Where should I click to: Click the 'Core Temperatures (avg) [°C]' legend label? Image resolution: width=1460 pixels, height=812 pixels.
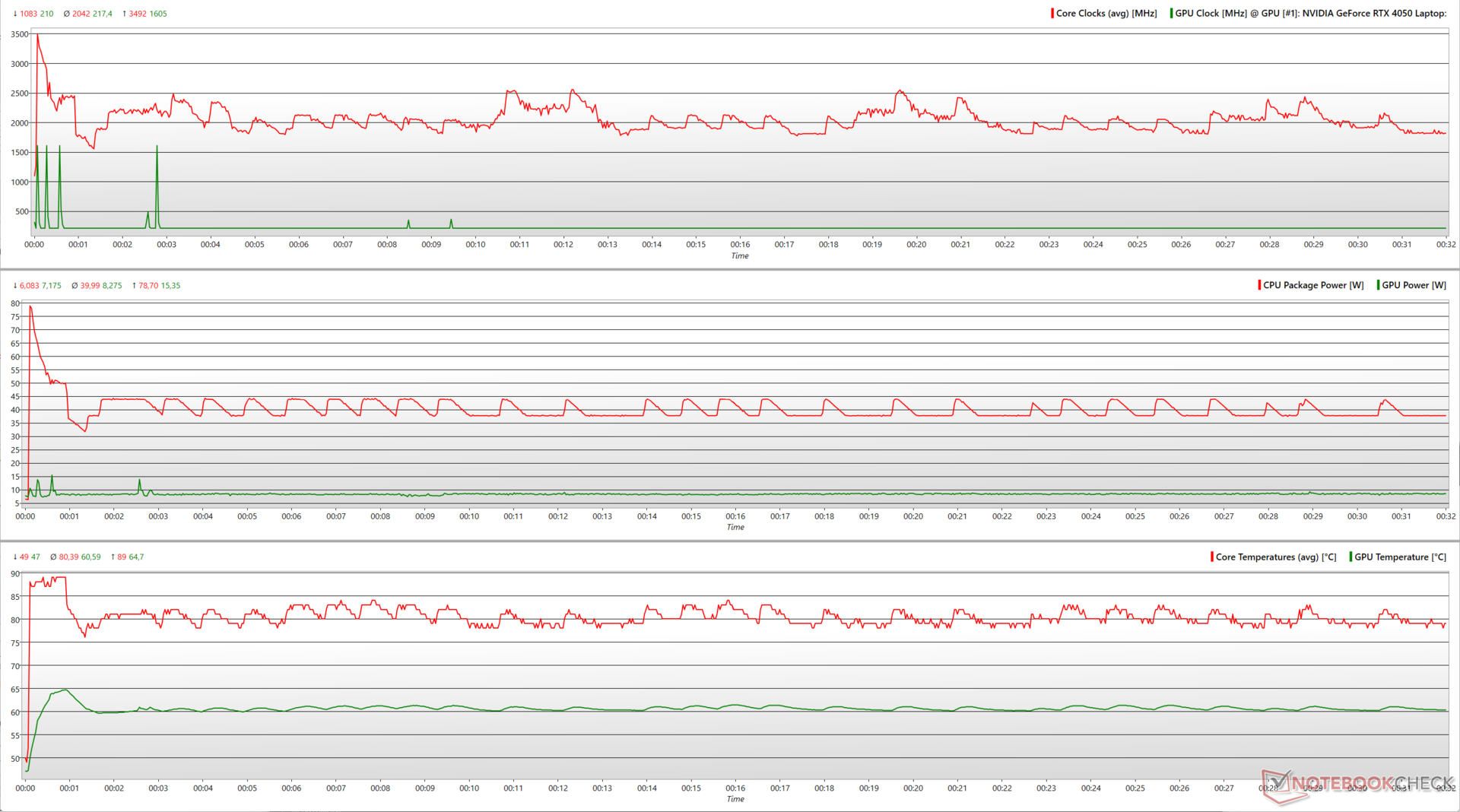pos(1276,557)
